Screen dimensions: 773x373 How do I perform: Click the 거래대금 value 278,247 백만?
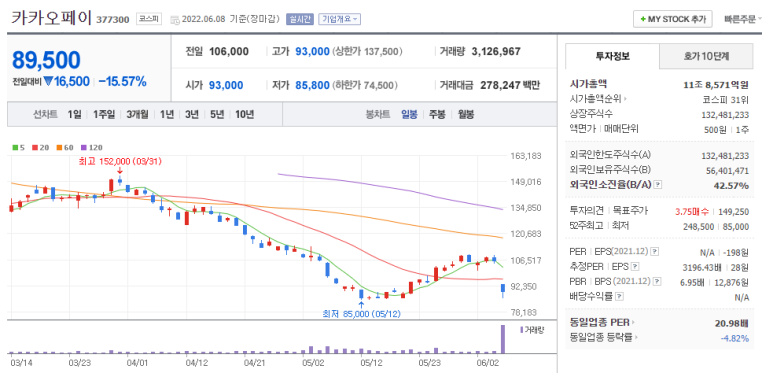point(510,85)
